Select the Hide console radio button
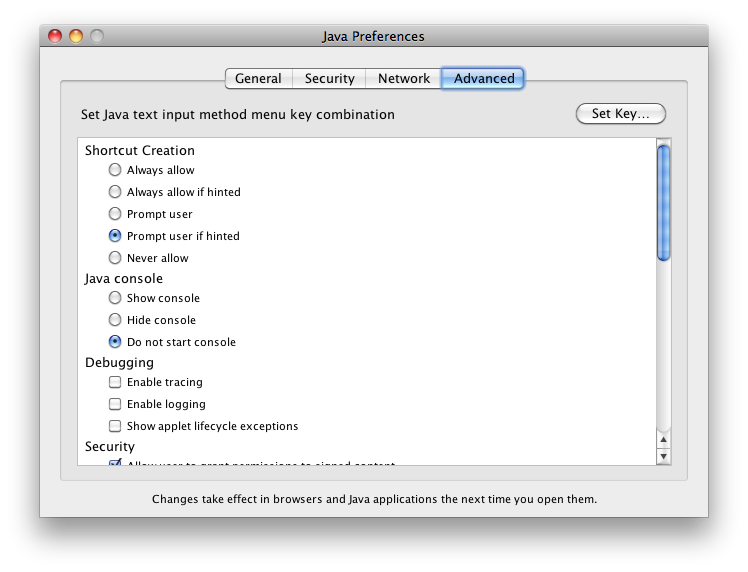Viewport: 748px width, 572px height. pos(115,320)
